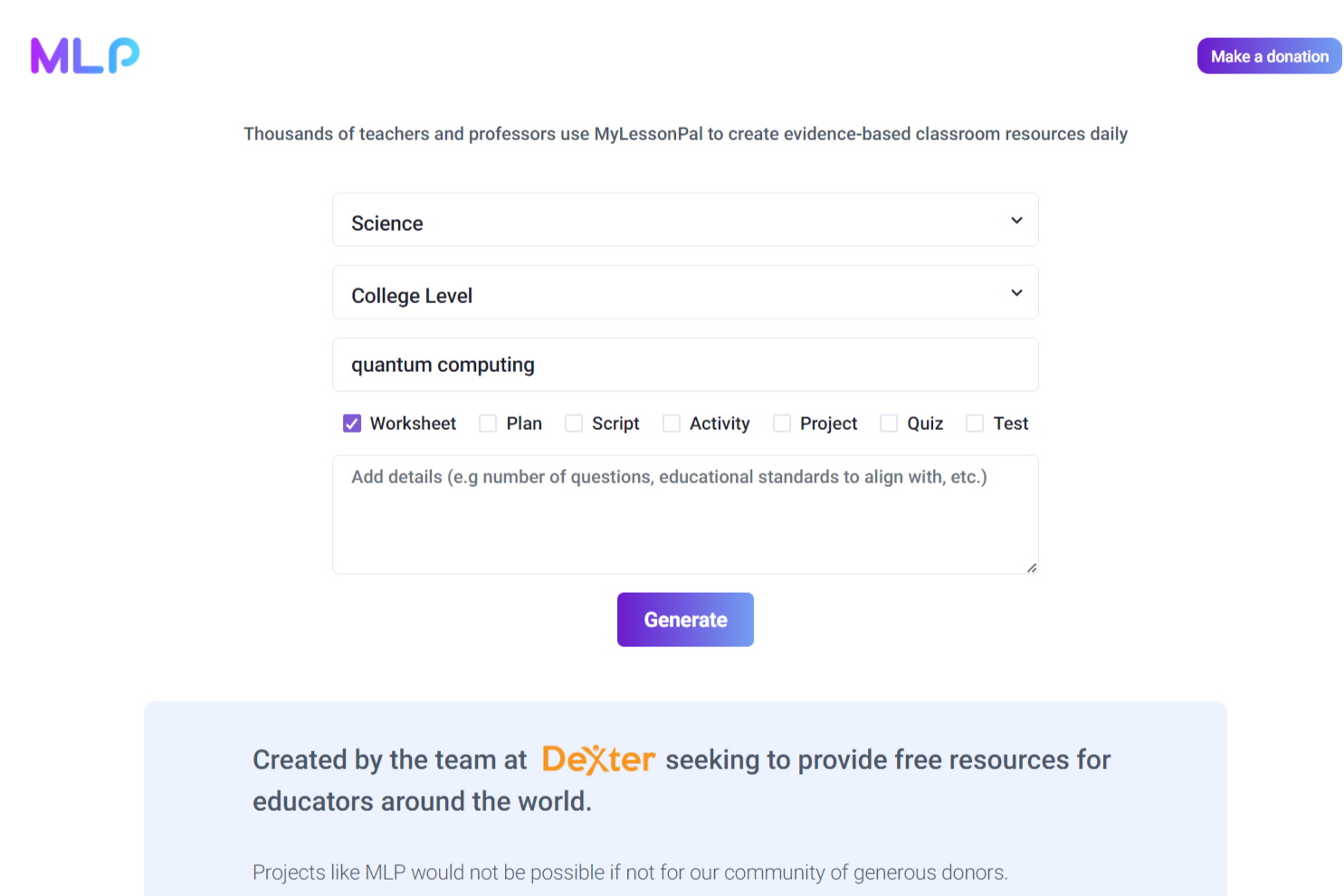Click the Science dropdown chevron arrow

pos(1016,221)
